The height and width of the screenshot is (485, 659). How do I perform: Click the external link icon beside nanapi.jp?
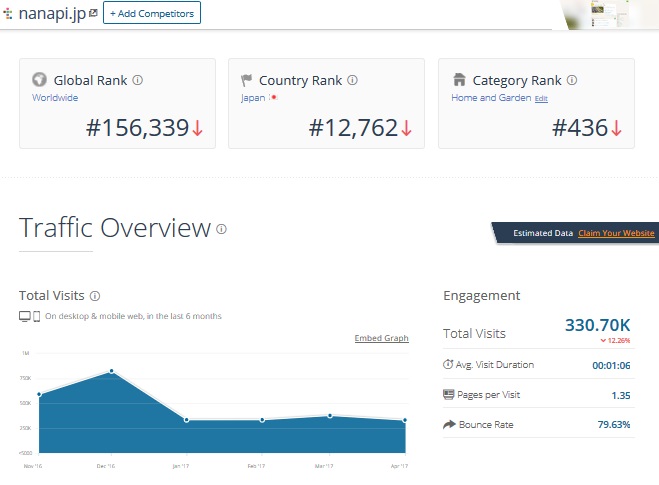coord(93,13)
